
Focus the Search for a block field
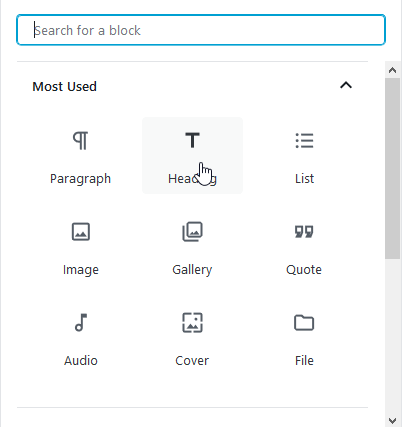tap(201, 30)
